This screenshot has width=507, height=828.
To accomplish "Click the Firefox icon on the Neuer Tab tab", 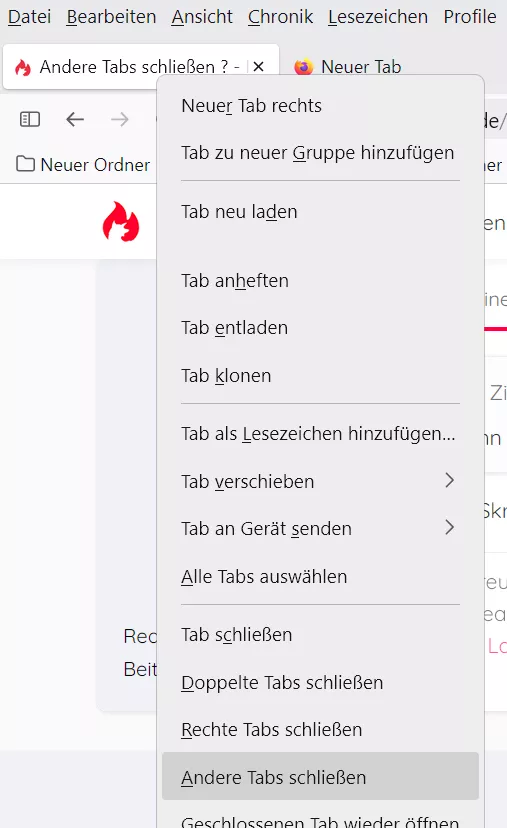I will (x=304, y=67).
